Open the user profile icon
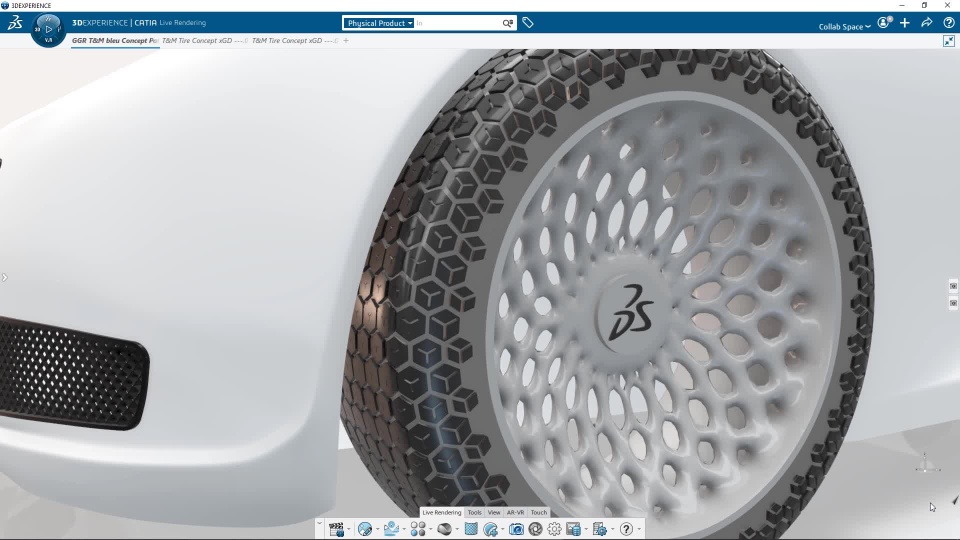The width and height of the screenshot is (960, 540). [x=884, y=23]
